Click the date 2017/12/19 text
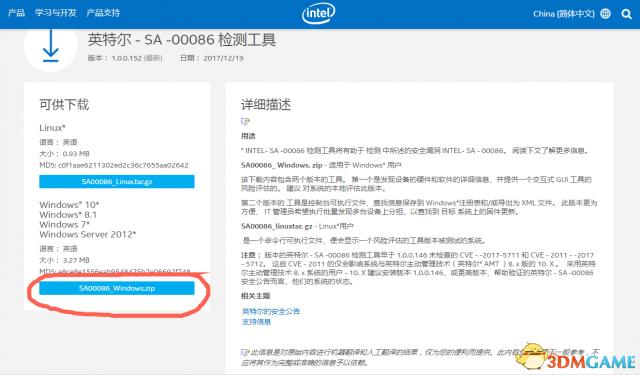 point(211,58)
